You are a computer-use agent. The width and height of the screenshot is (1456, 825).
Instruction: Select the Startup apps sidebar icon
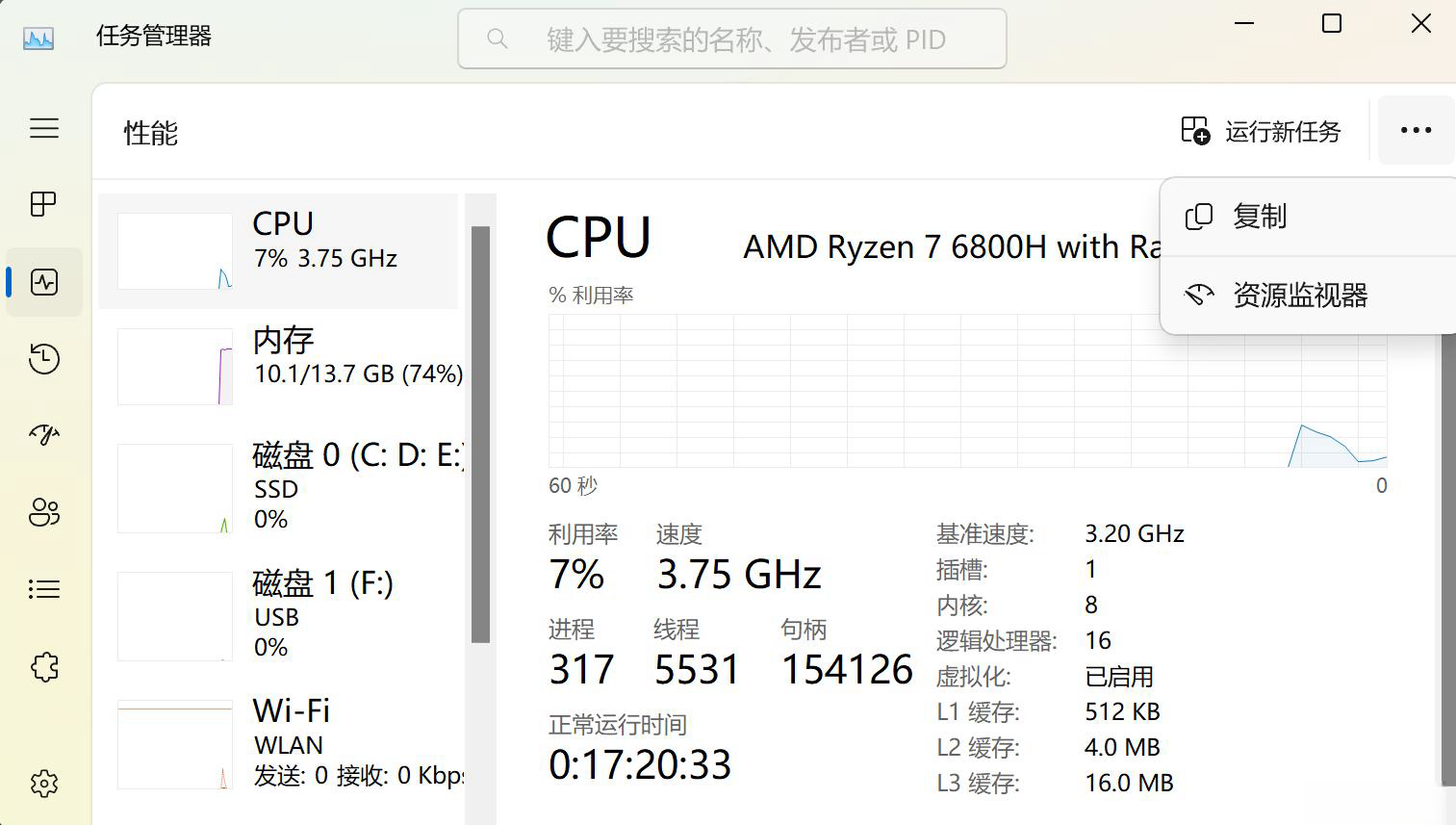click(43, 435)
